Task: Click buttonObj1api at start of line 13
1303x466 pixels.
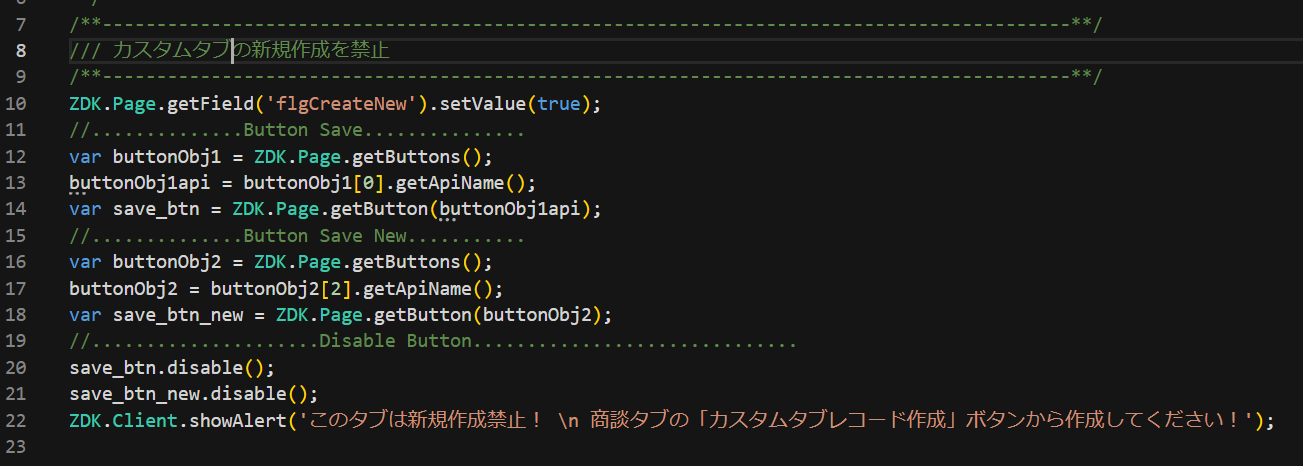Action: [145, 183]
